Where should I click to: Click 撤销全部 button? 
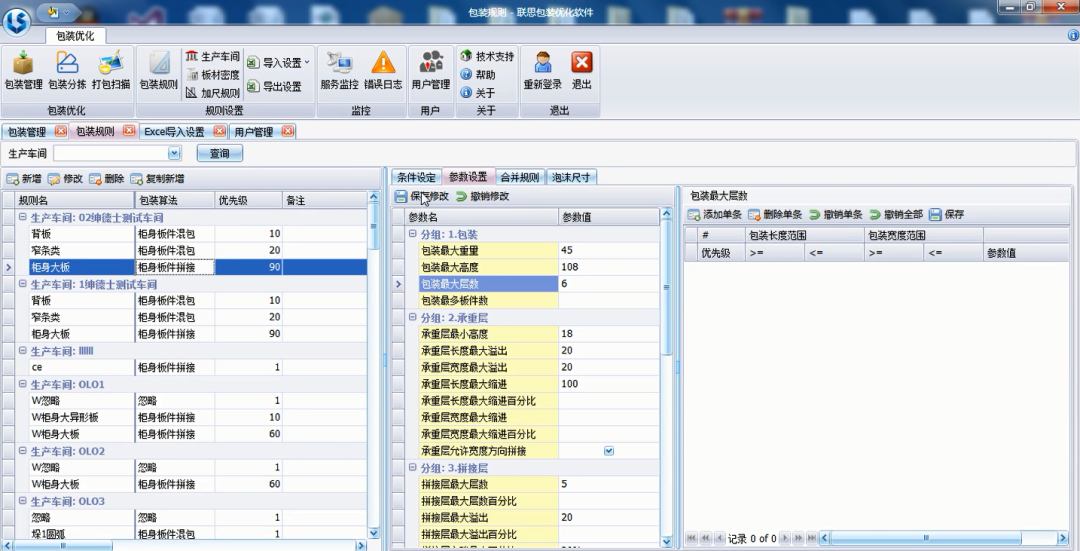tap(896, 215)
